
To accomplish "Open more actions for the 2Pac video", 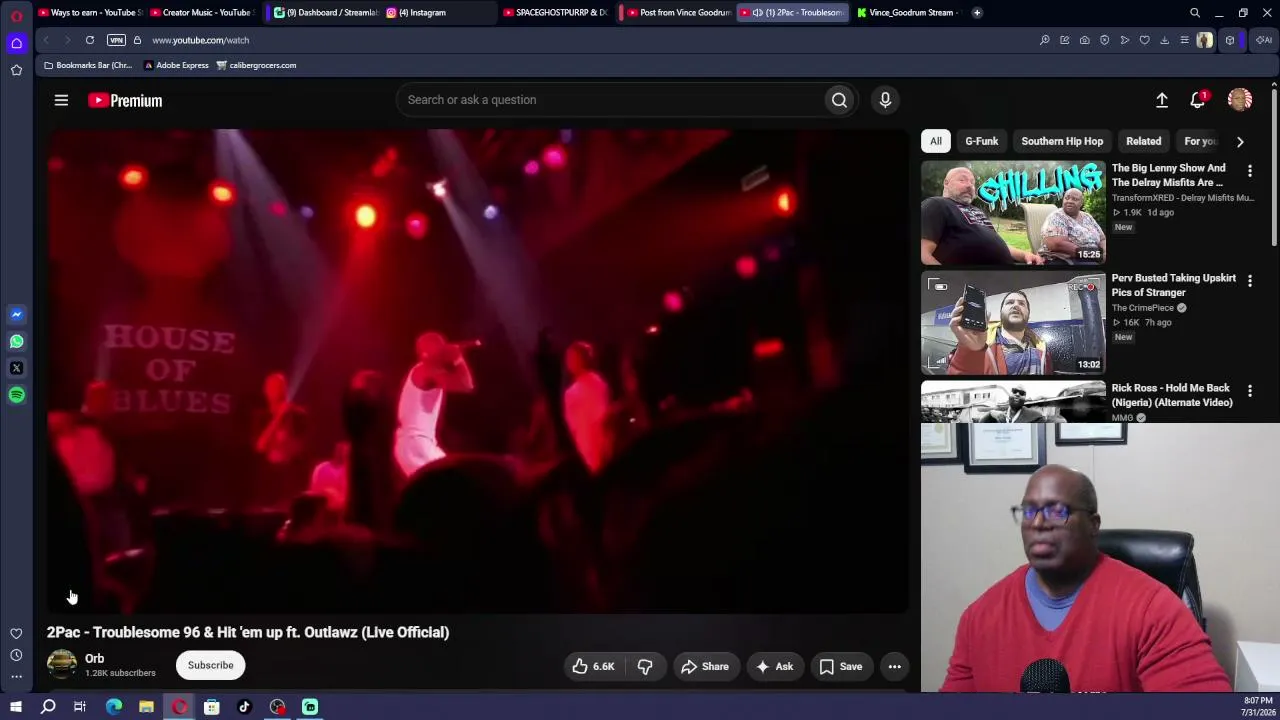I will (895, 666).
